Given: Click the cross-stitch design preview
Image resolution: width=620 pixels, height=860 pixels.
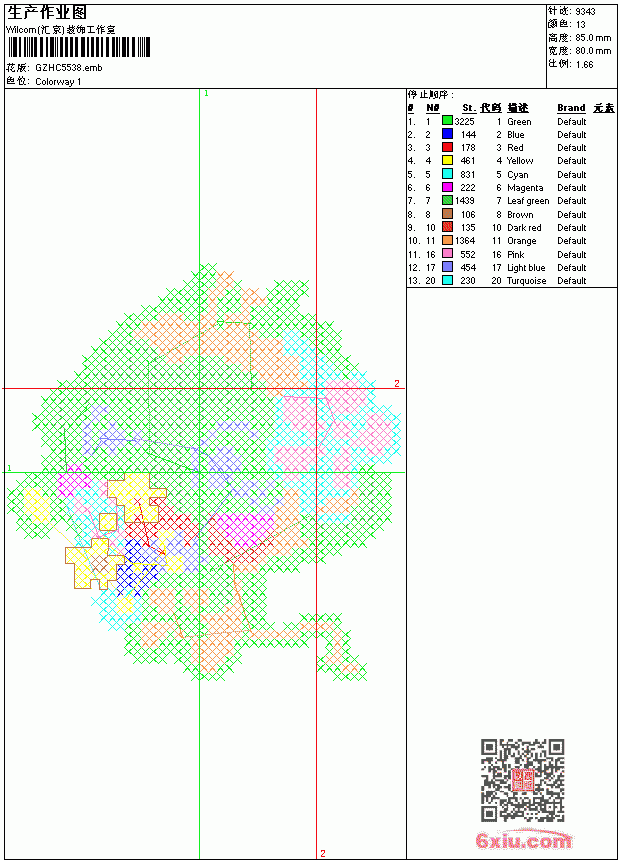Looking at the screenshot, I should click(204, 473).
